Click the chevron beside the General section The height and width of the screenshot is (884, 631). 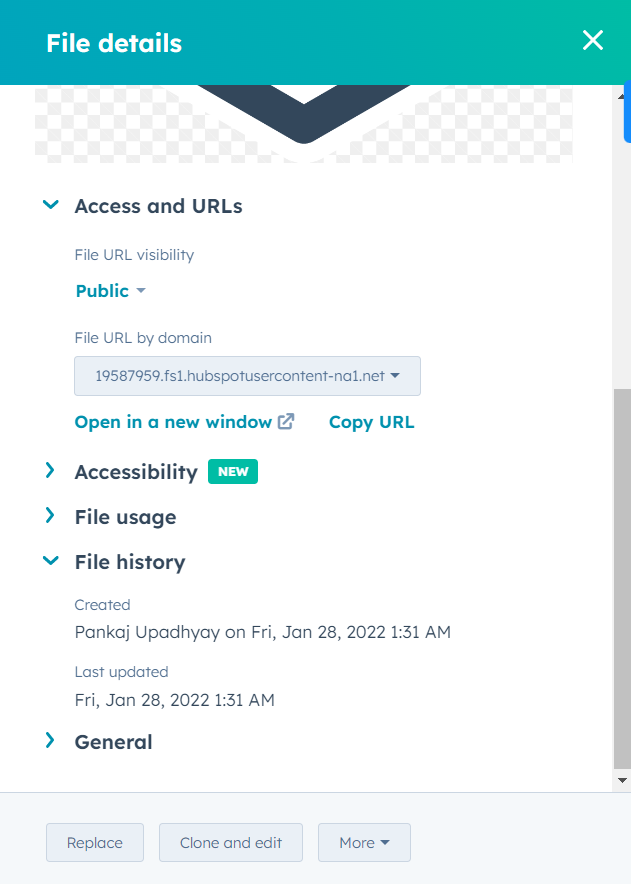point(51,741)
